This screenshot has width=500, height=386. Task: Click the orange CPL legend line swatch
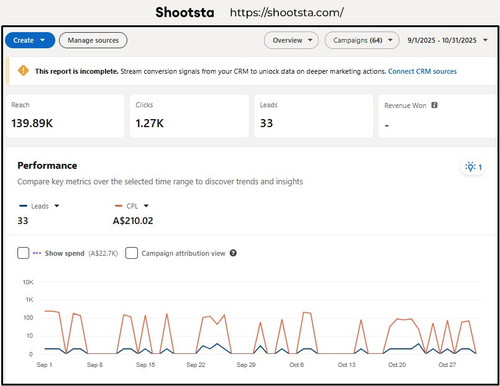tap(118, 206)
